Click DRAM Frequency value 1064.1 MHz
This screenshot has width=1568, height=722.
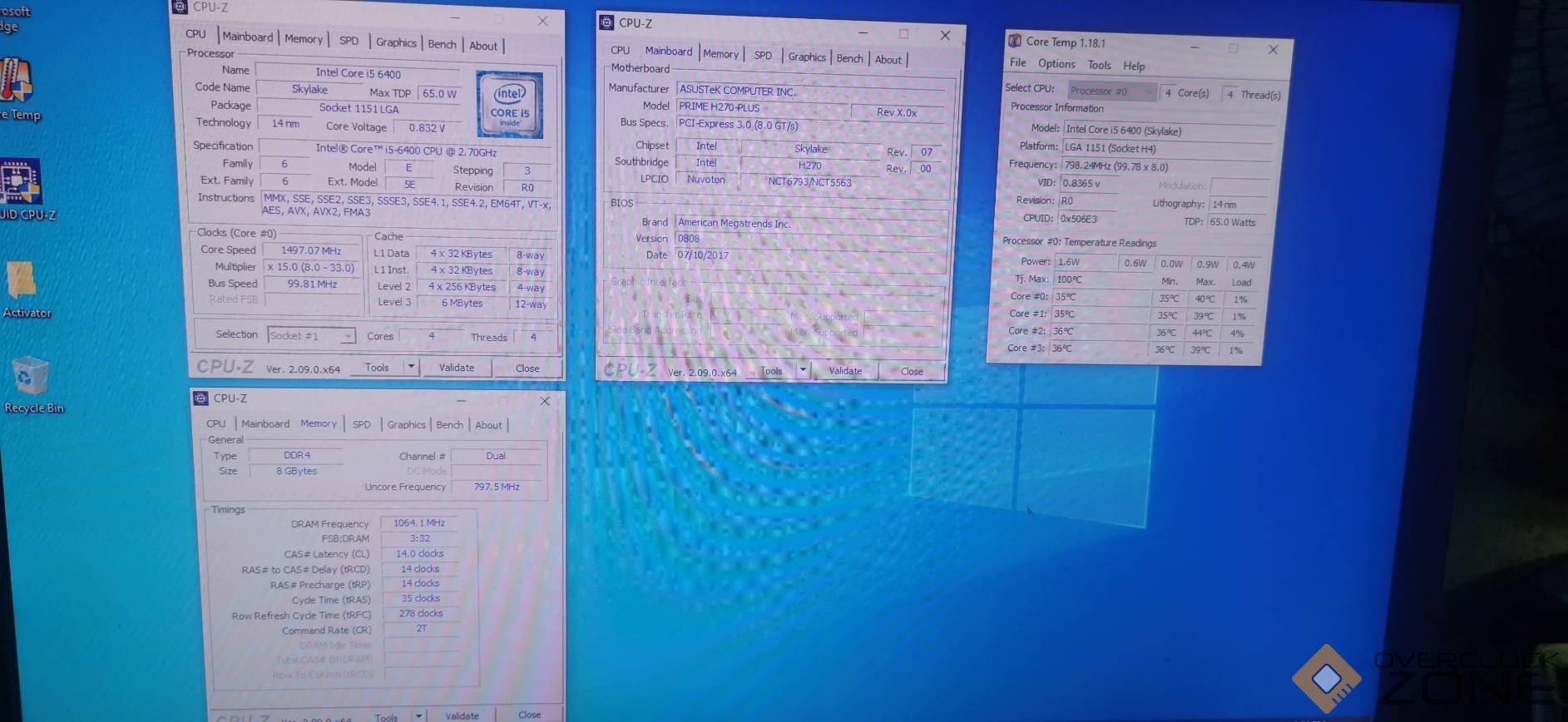coord(419,523)
